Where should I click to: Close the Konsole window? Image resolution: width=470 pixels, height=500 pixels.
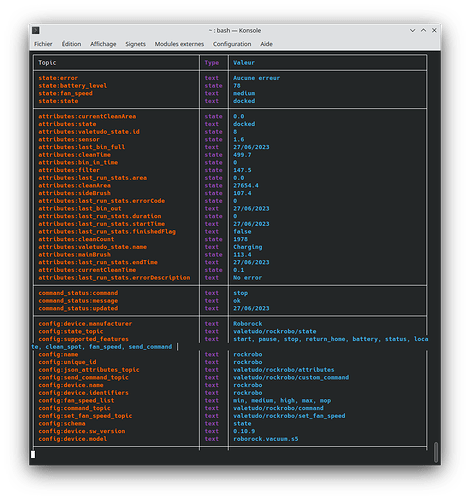coord(434,30)
